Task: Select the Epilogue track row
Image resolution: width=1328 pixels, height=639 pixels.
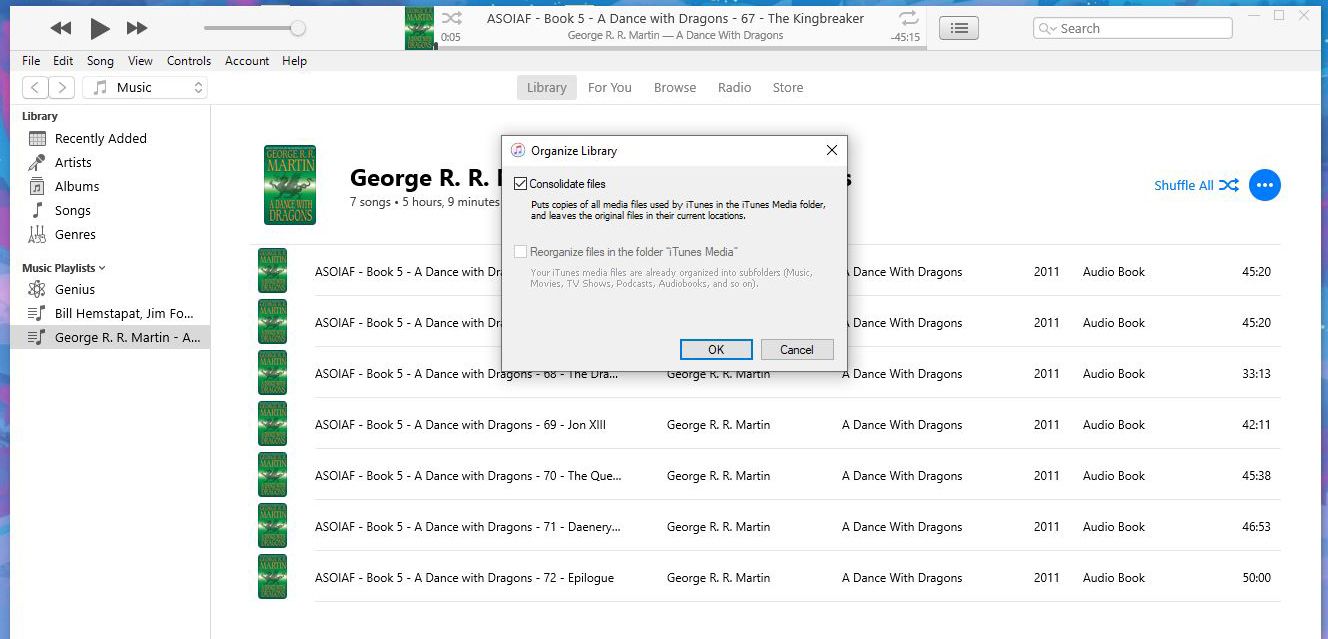Action: 464,578
